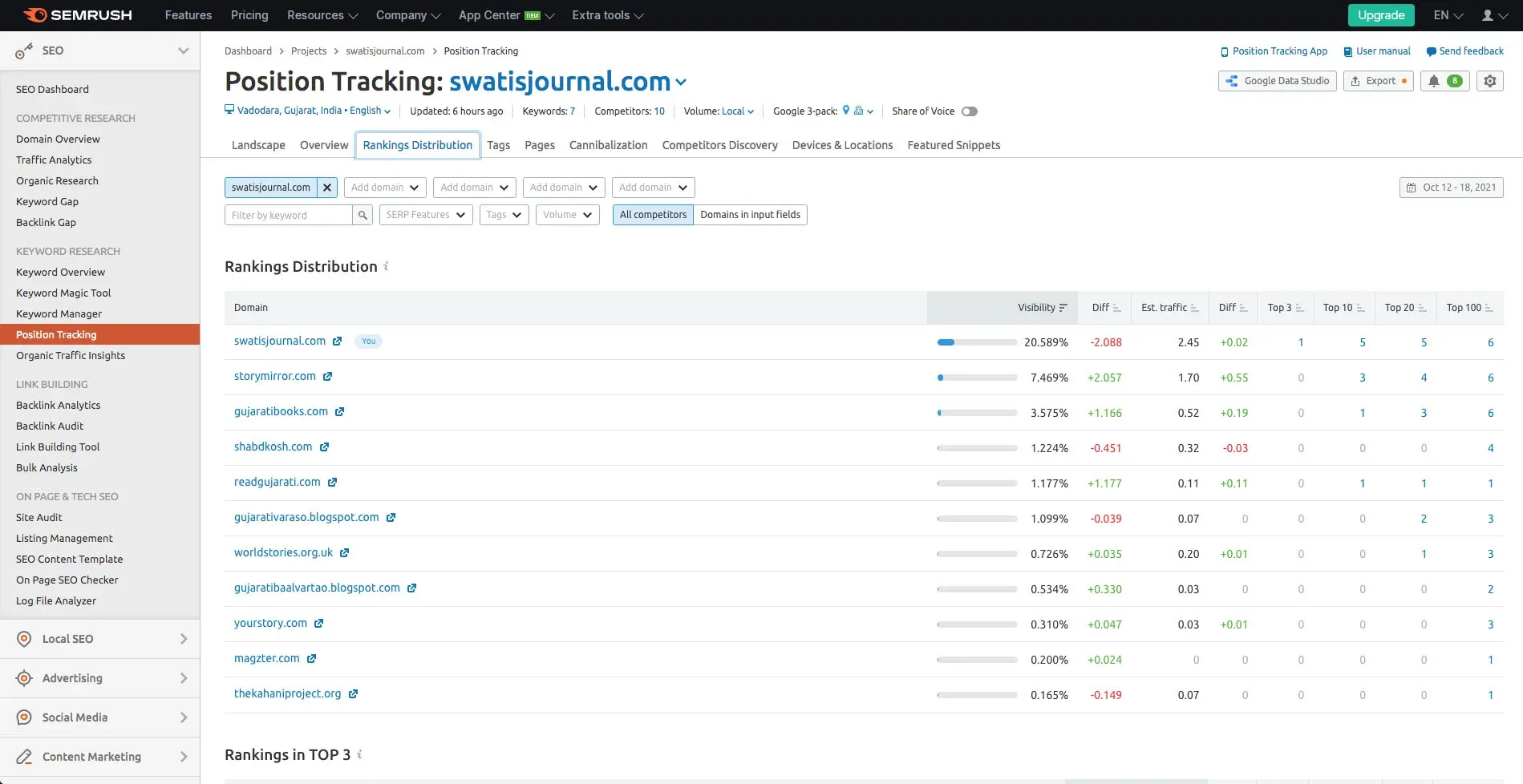Sort by Top 100 column icon
Viewport: 1523px width, 784px height.
1489,308
